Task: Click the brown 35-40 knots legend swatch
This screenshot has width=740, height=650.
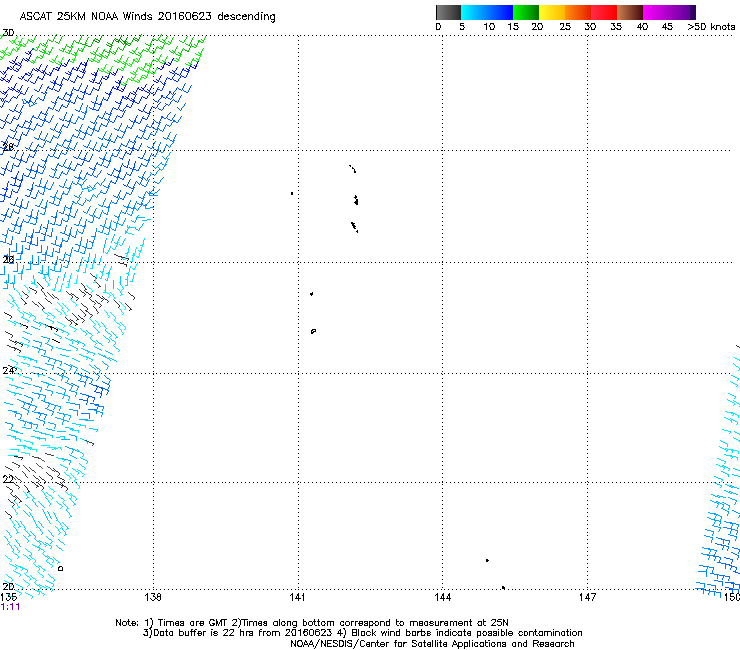Action: coord(630,12)
